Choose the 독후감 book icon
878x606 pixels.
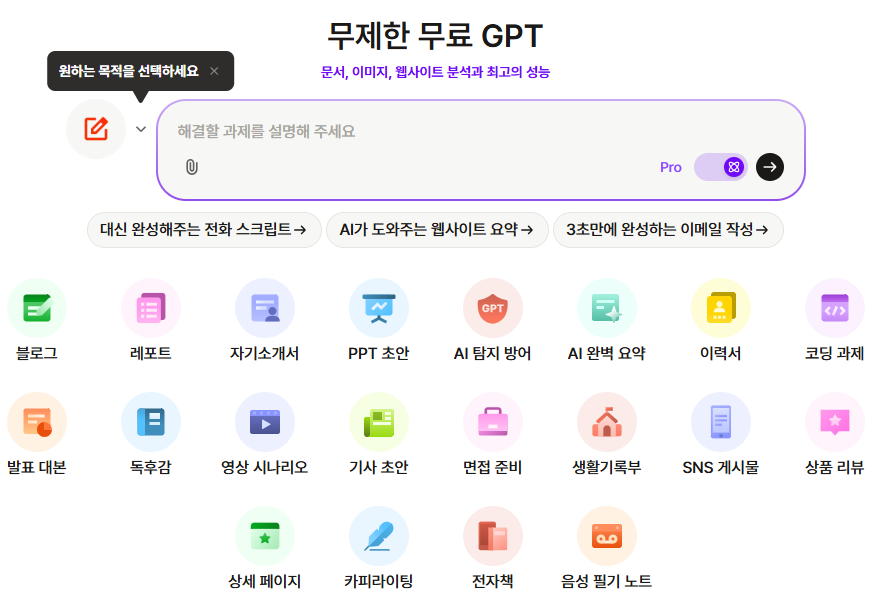click(151, 422)
